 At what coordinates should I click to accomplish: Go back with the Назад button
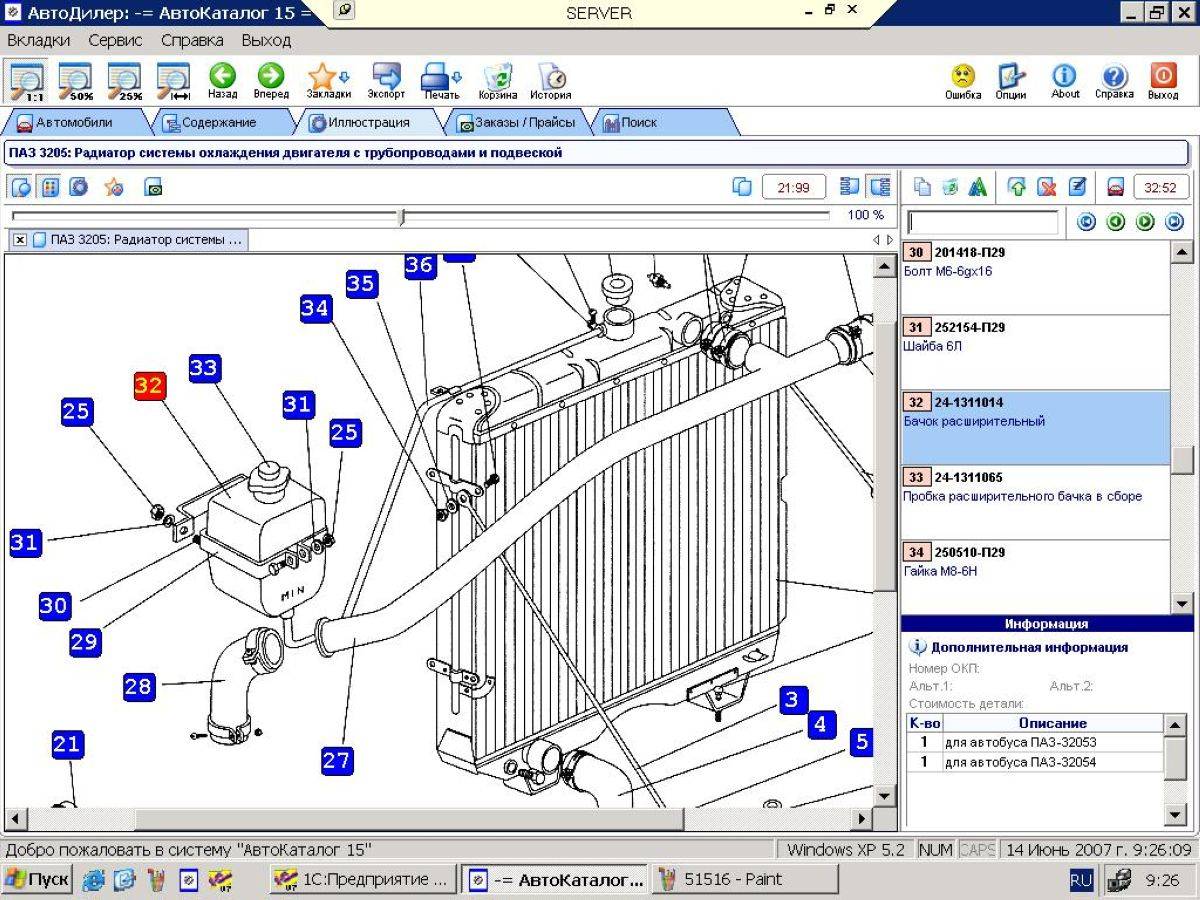coord(222,81)
